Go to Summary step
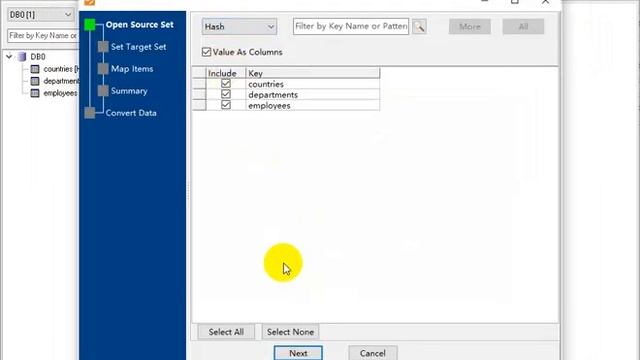This screenshot has width=640, height=360. pyautogui.click(x=129, y=91)
